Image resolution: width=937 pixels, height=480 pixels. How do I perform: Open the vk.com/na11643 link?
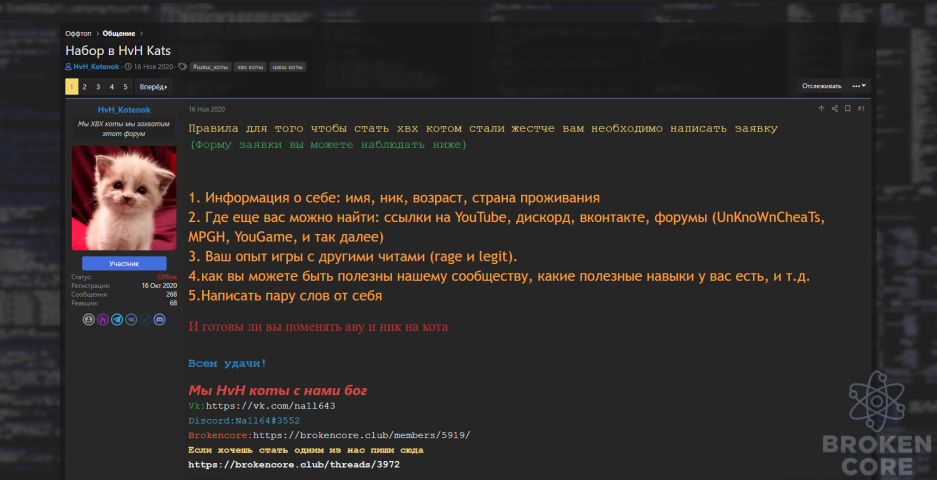click(x=271, y=406)
